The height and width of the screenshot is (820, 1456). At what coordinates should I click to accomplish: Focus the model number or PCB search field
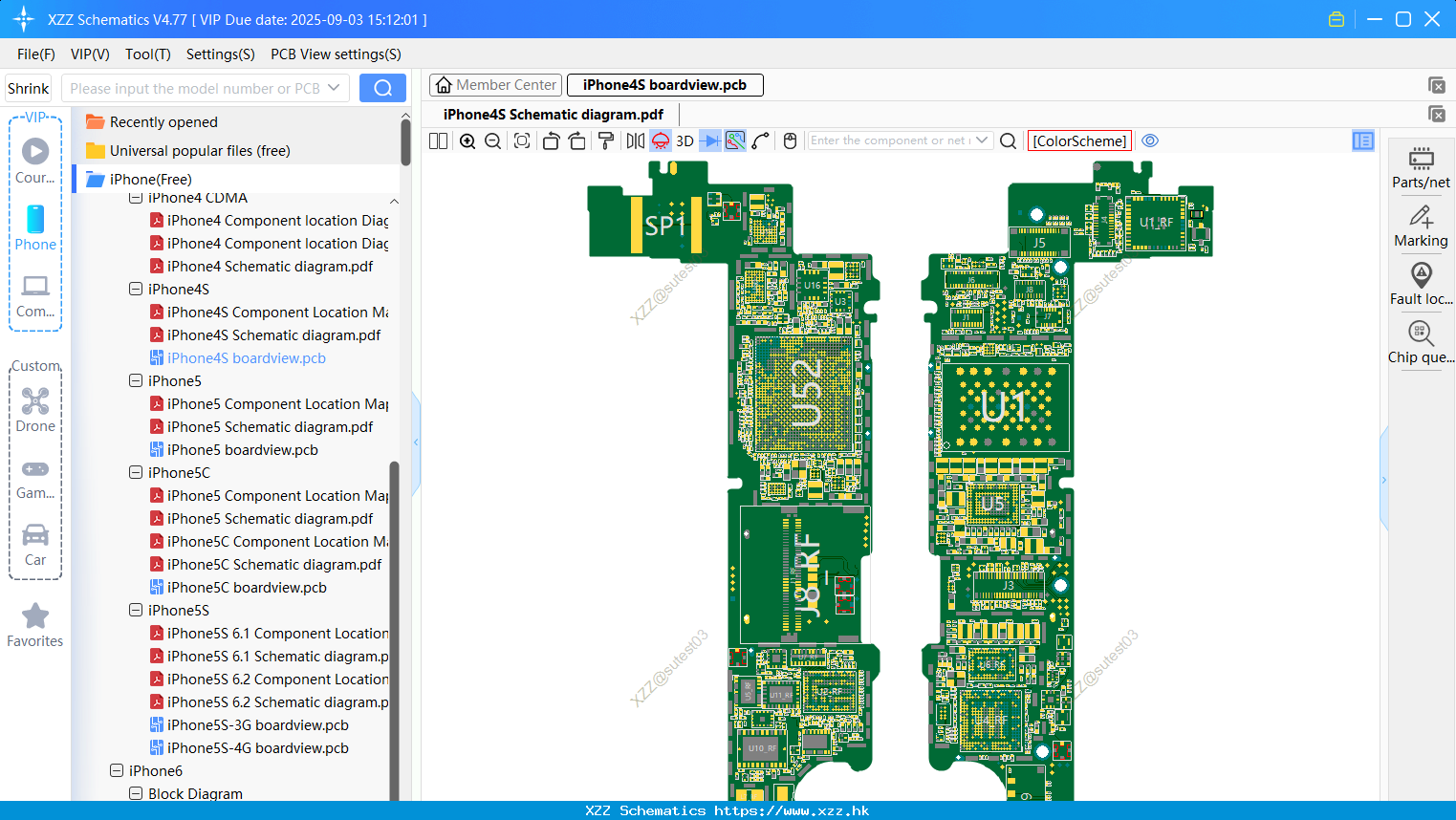(x=195, y=88)
